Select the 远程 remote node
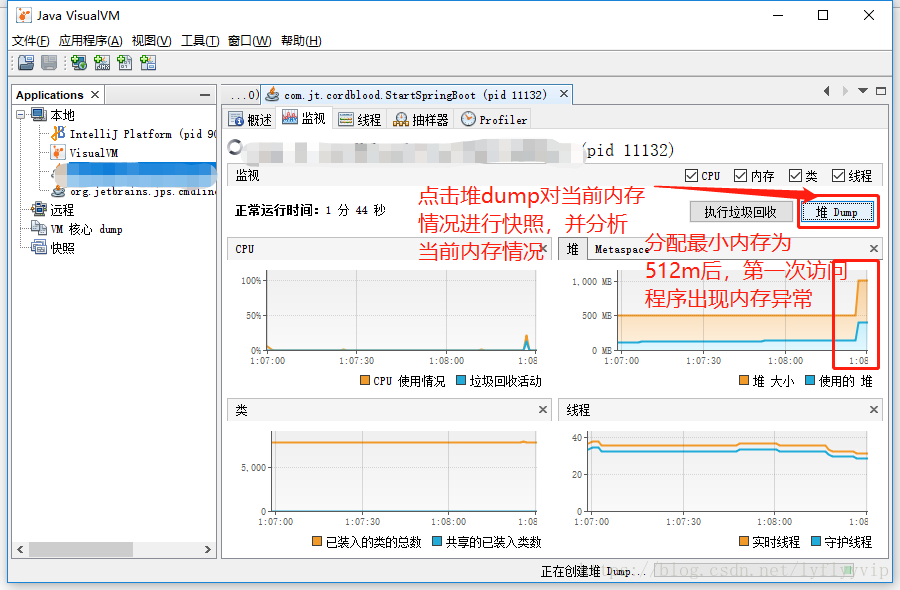 [53, 209]
